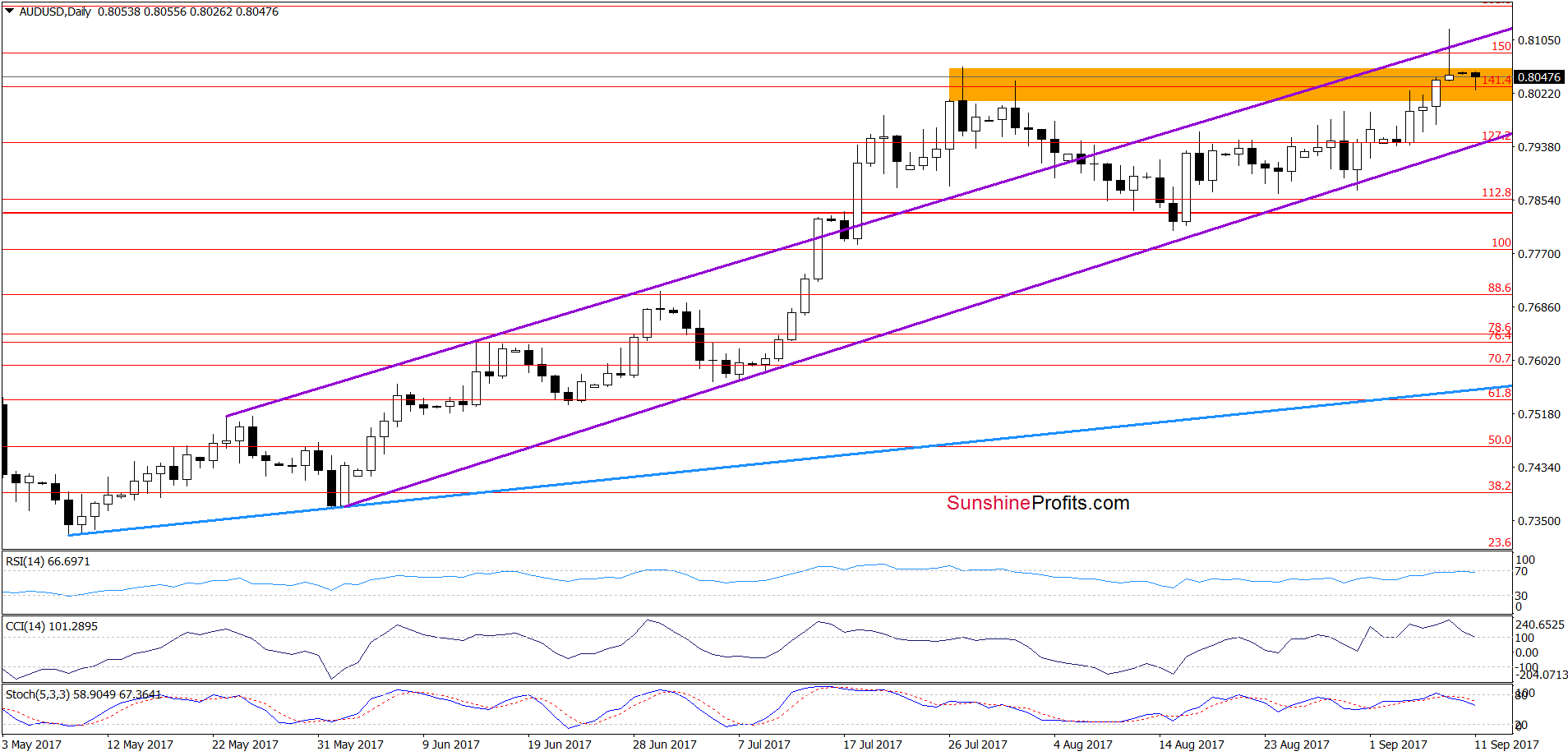1568x756 pixels.
Task: Click the 3 May 2017 date label
Action: [32, 744]
